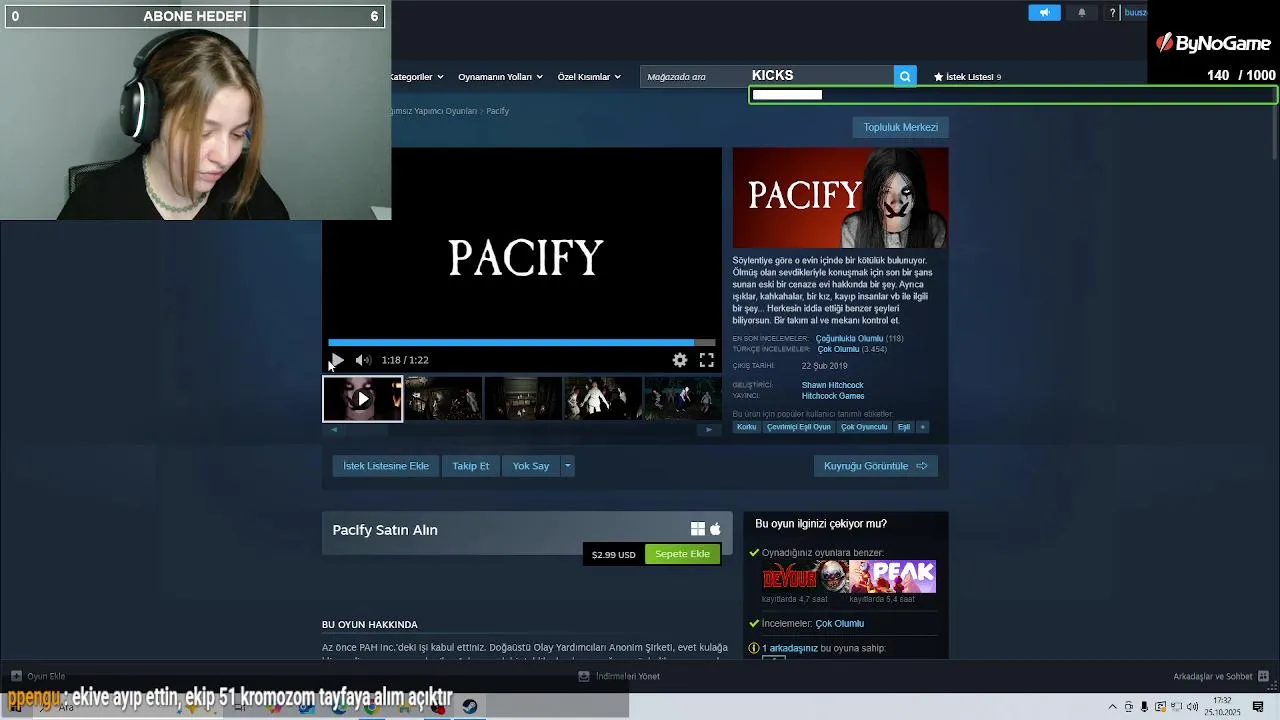Screen dimensions: 1280x720
Task: Open publisher Hitchcock Games link
Action: [x=833, y=396]
